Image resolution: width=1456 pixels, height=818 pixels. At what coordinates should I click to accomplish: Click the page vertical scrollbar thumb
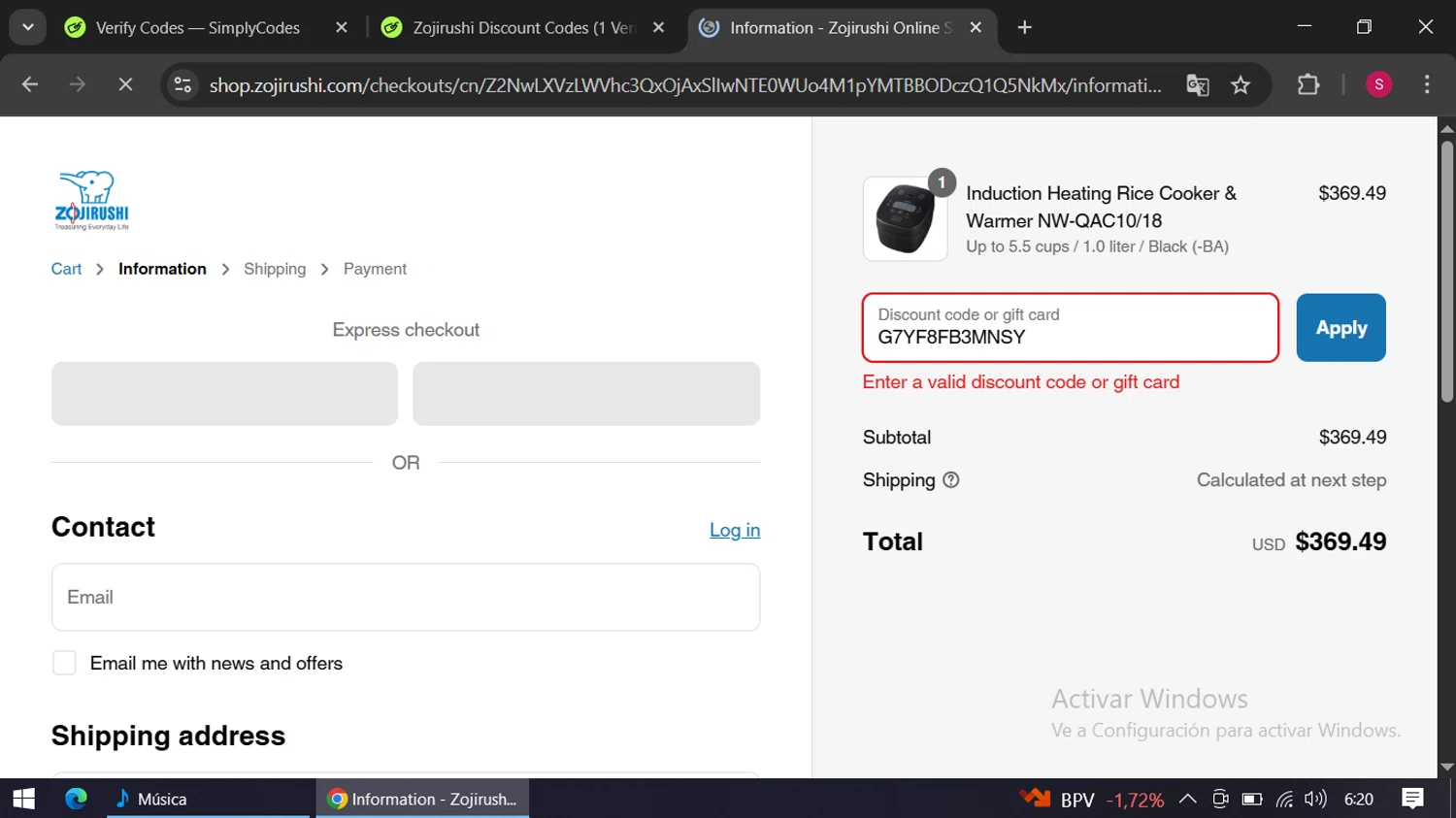1446,272
